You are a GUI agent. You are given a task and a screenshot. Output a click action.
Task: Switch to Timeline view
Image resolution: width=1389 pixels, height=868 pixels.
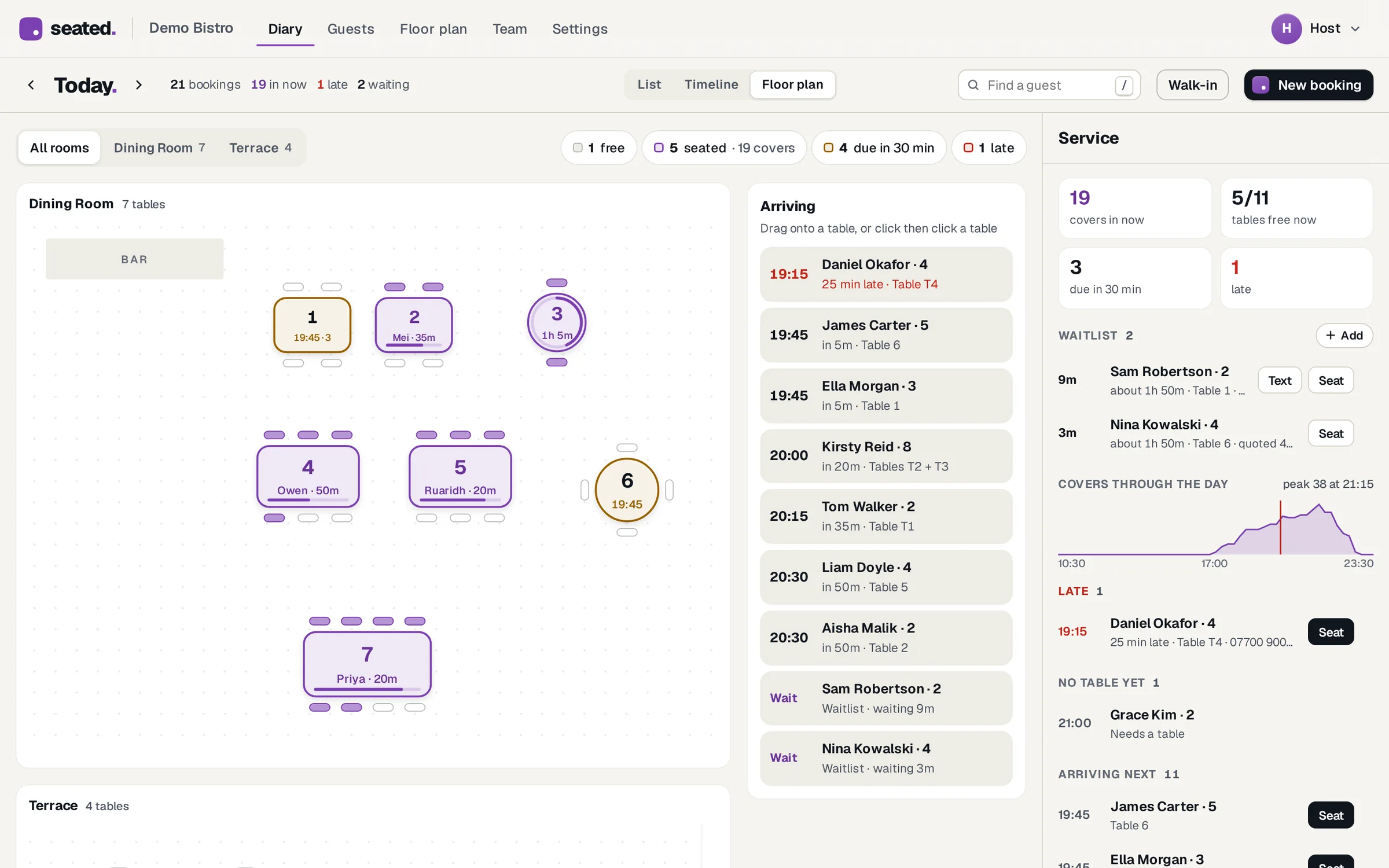point(711,85)
